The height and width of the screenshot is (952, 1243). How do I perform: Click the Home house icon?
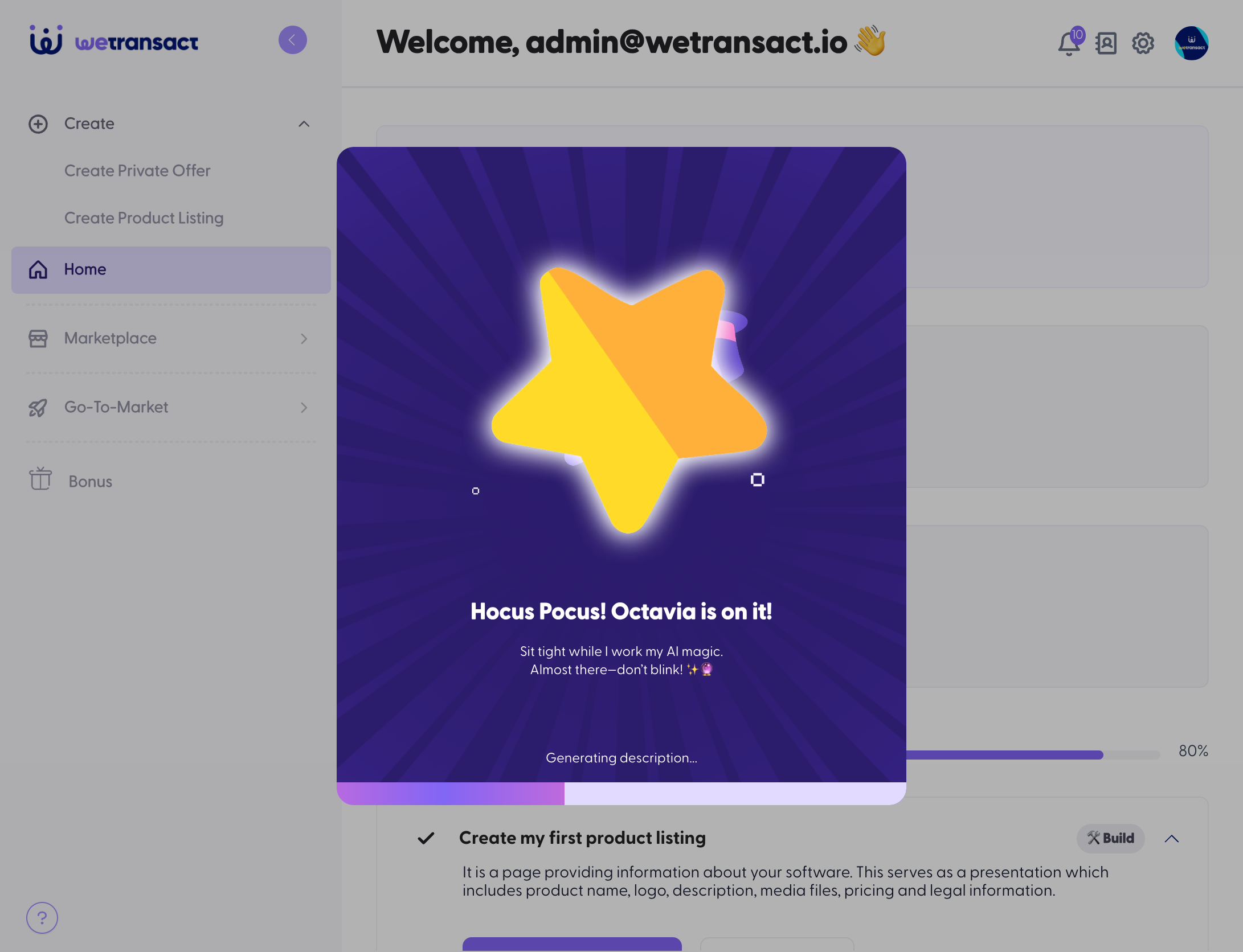(x=38, y=269)
